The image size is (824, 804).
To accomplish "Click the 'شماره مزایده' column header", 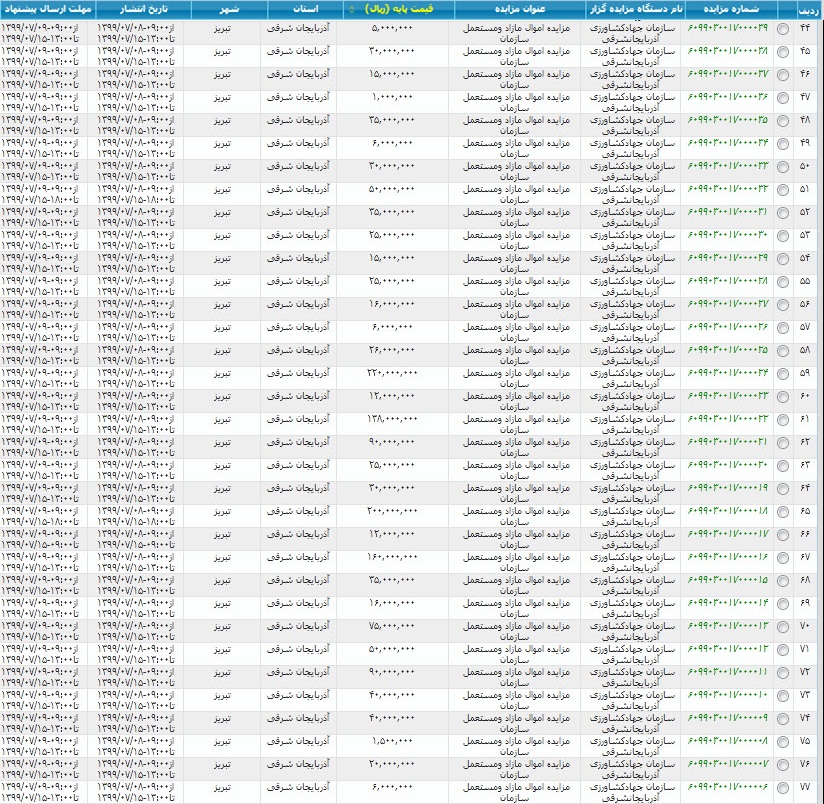I will click(x=729, y=9).
